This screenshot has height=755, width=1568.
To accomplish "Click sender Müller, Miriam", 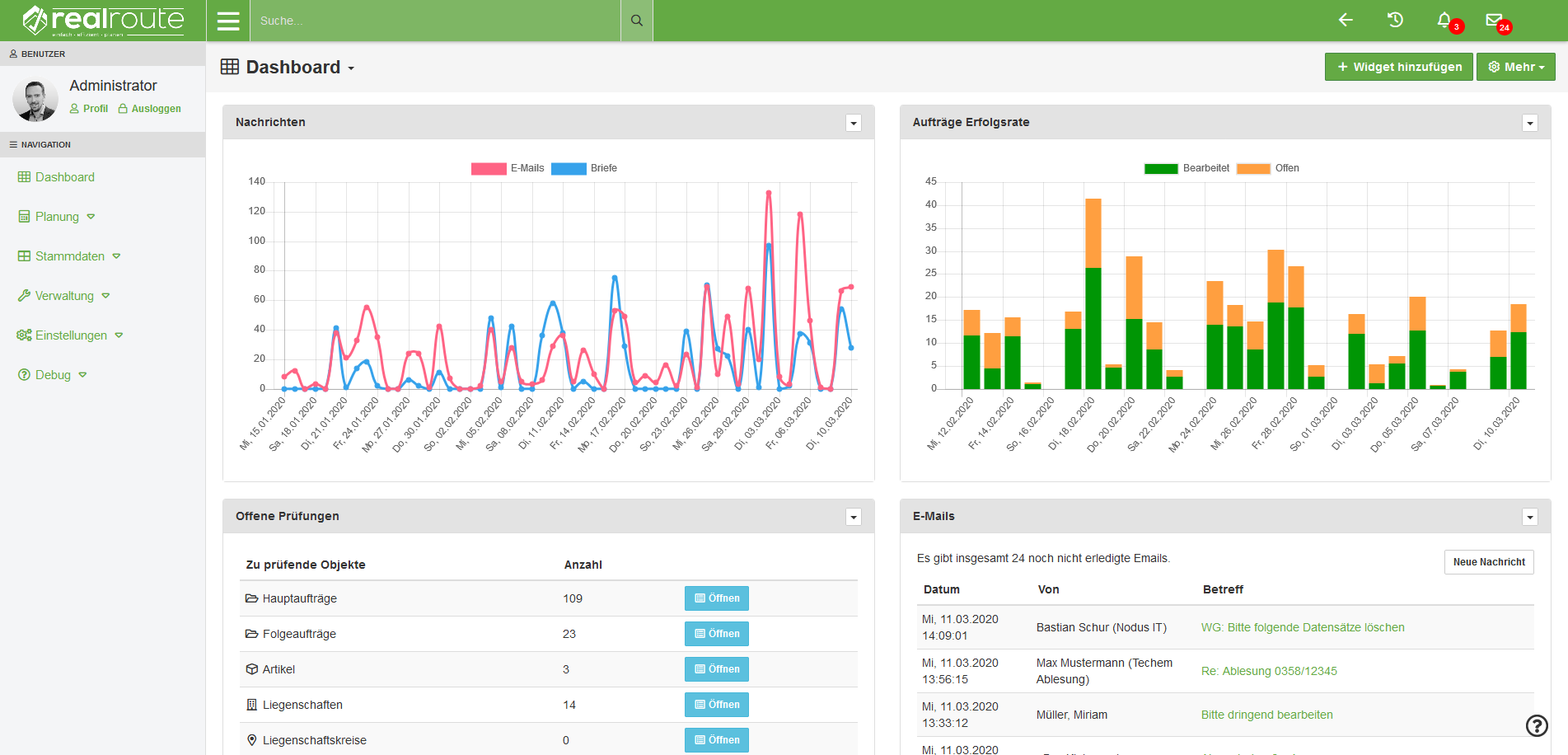I will (1072, 715).
